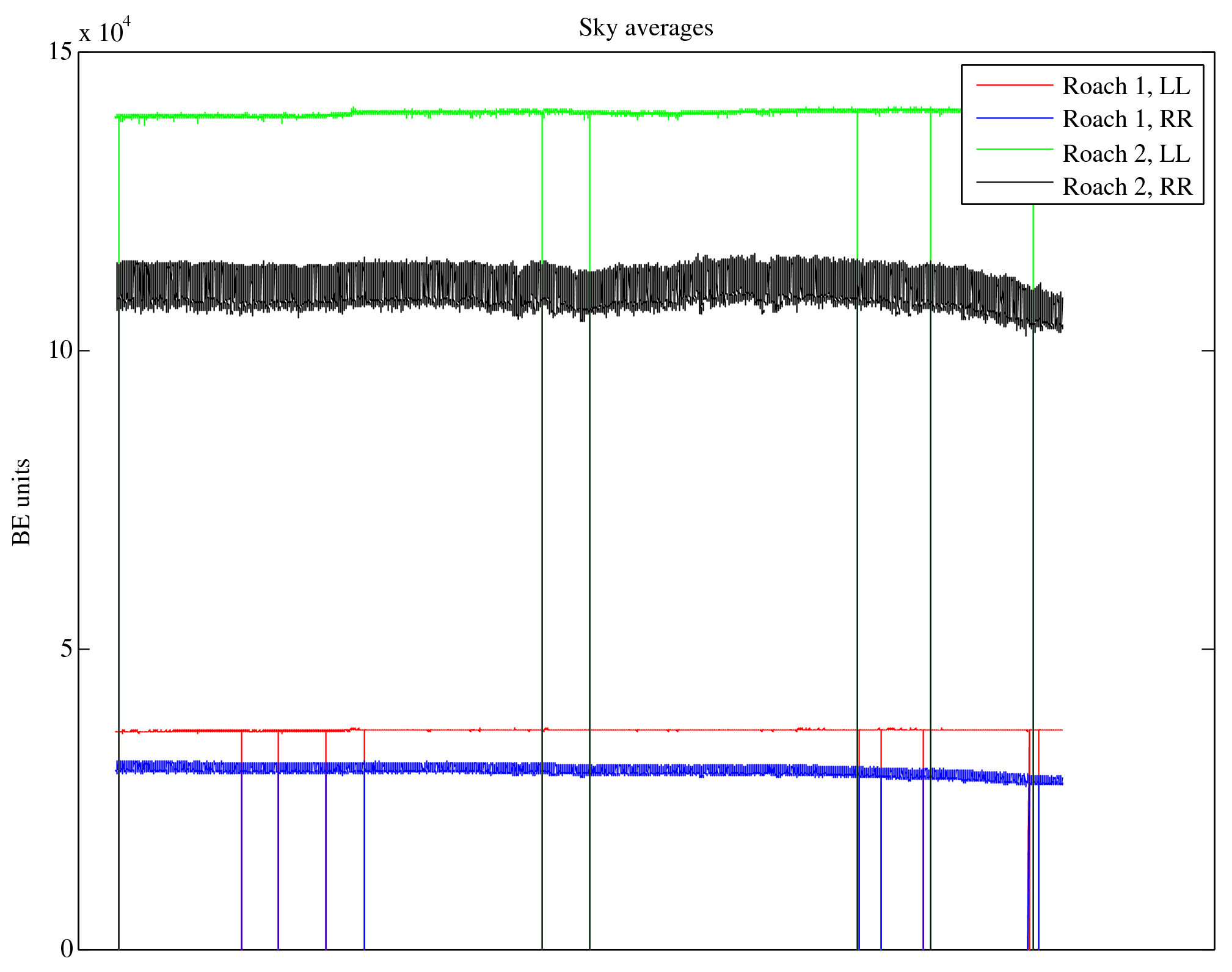Click the right-side tick mark at 5
The width and height of the screenshot is (1232, 972).
[1207, 649]
